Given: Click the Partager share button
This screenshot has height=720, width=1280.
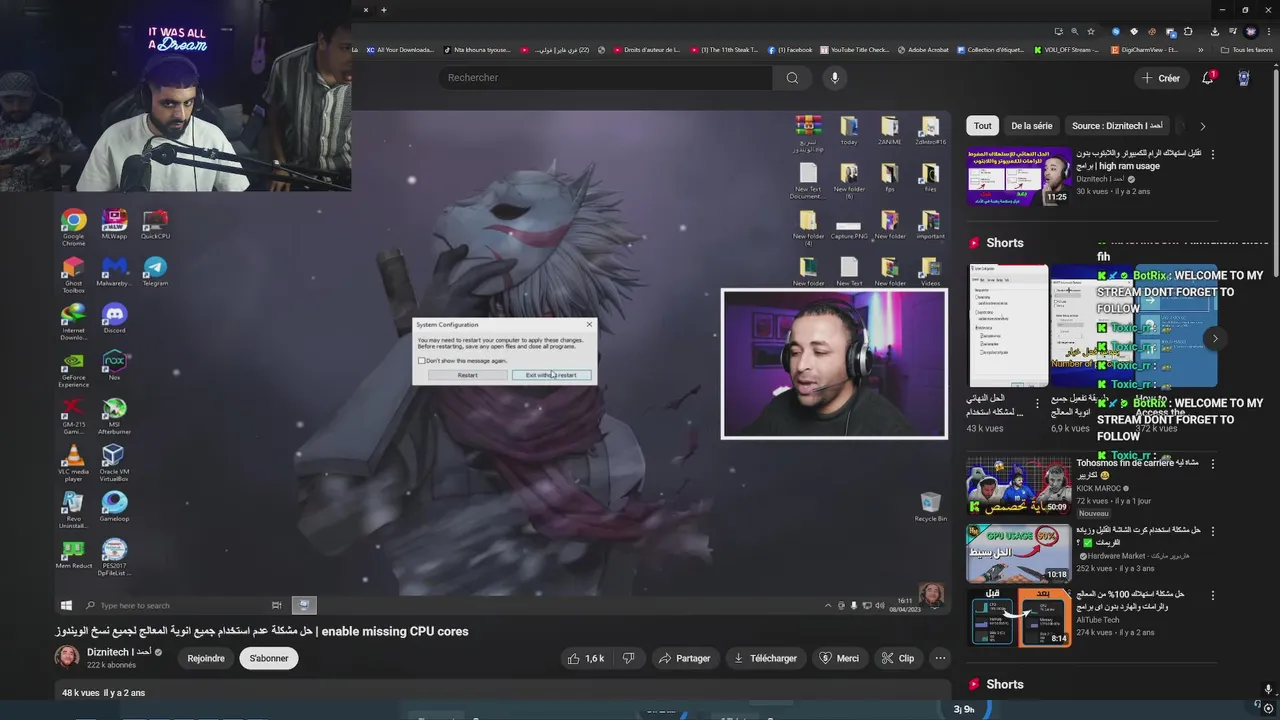Looking at the screenshot, I should [x=684, y=658].
